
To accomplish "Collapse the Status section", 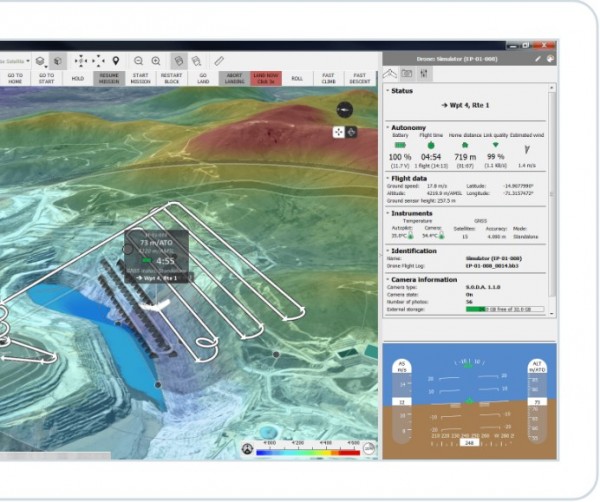I will click(x=388, y=91).
